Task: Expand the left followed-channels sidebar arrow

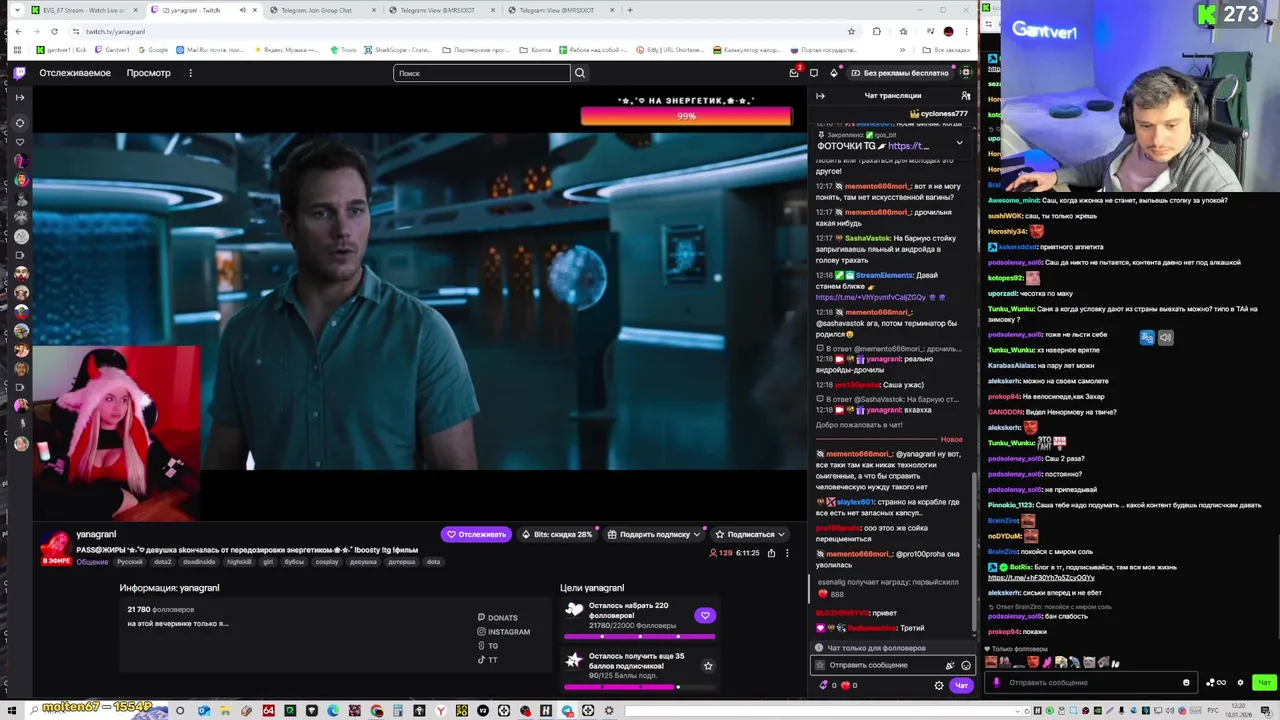Action: [19, 97]
